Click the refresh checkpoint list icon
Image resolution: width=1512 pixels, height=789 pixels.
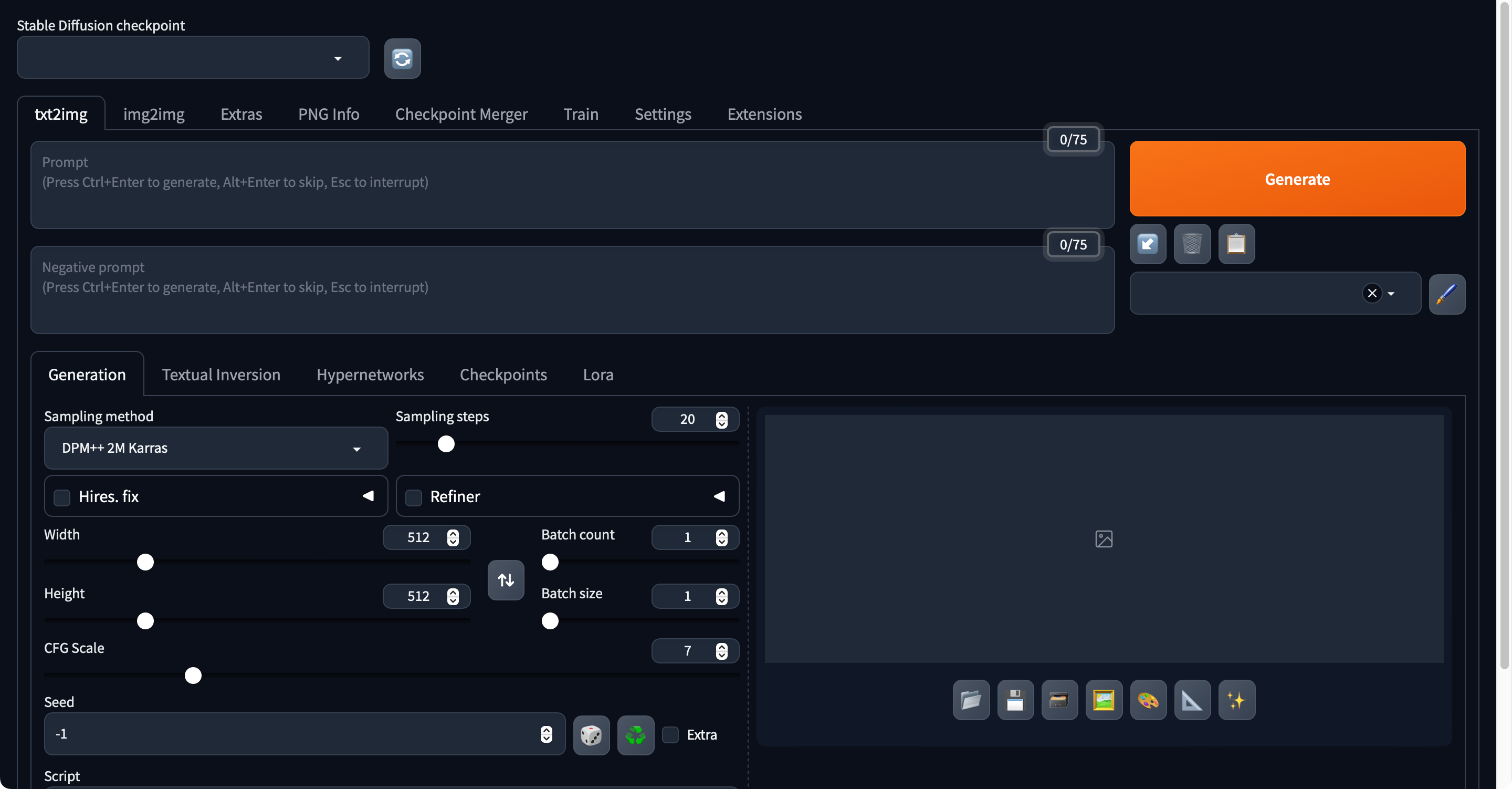tap(402, 58)
